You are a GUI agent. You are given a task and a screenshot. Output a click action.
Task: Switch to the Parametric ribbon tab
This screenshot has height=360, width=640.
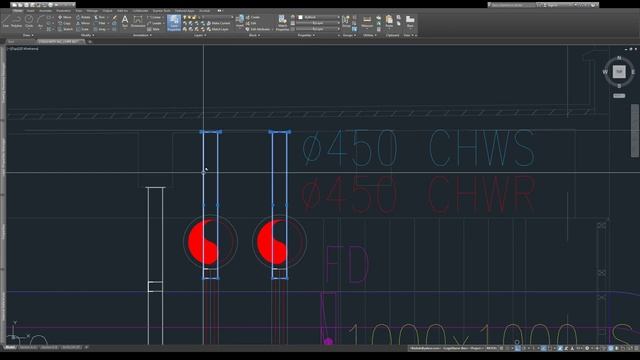(x=63, y=11)
